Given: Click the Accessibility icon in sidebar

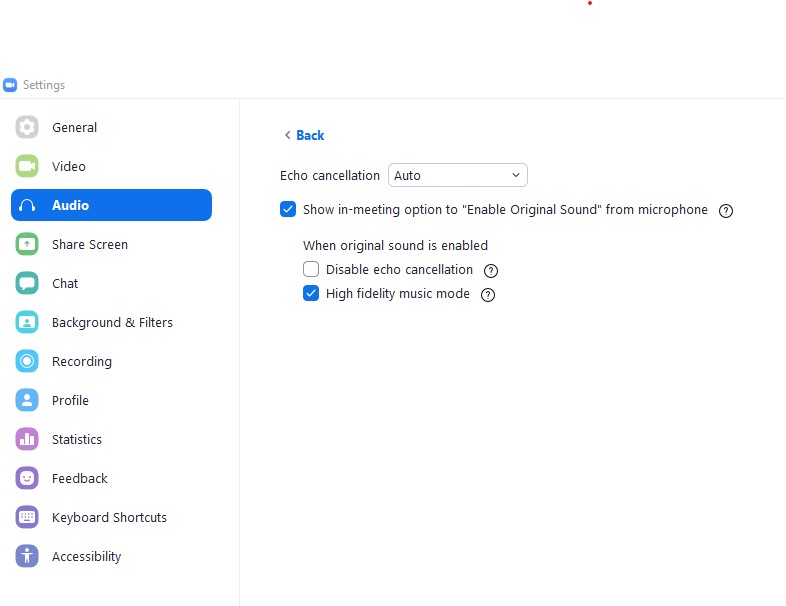Looking at the screenshot, I should coord(27,556).
